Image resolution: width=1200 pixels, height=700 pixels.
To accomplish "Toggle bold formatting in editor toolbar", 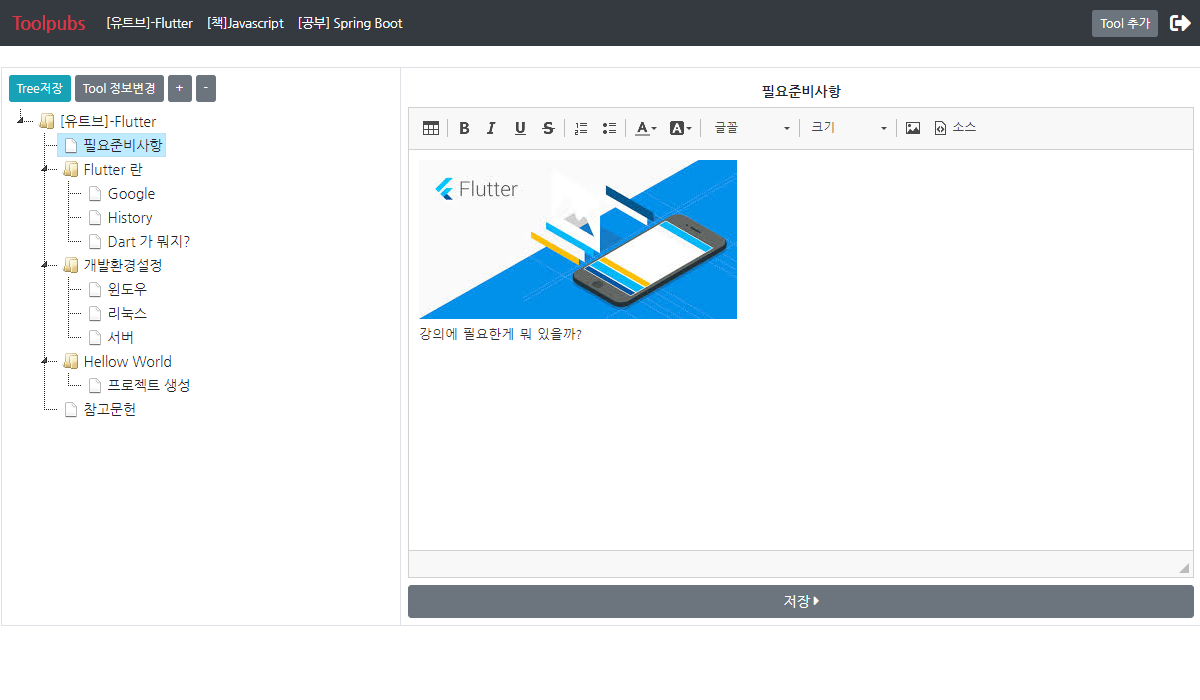I will [464, 128].
